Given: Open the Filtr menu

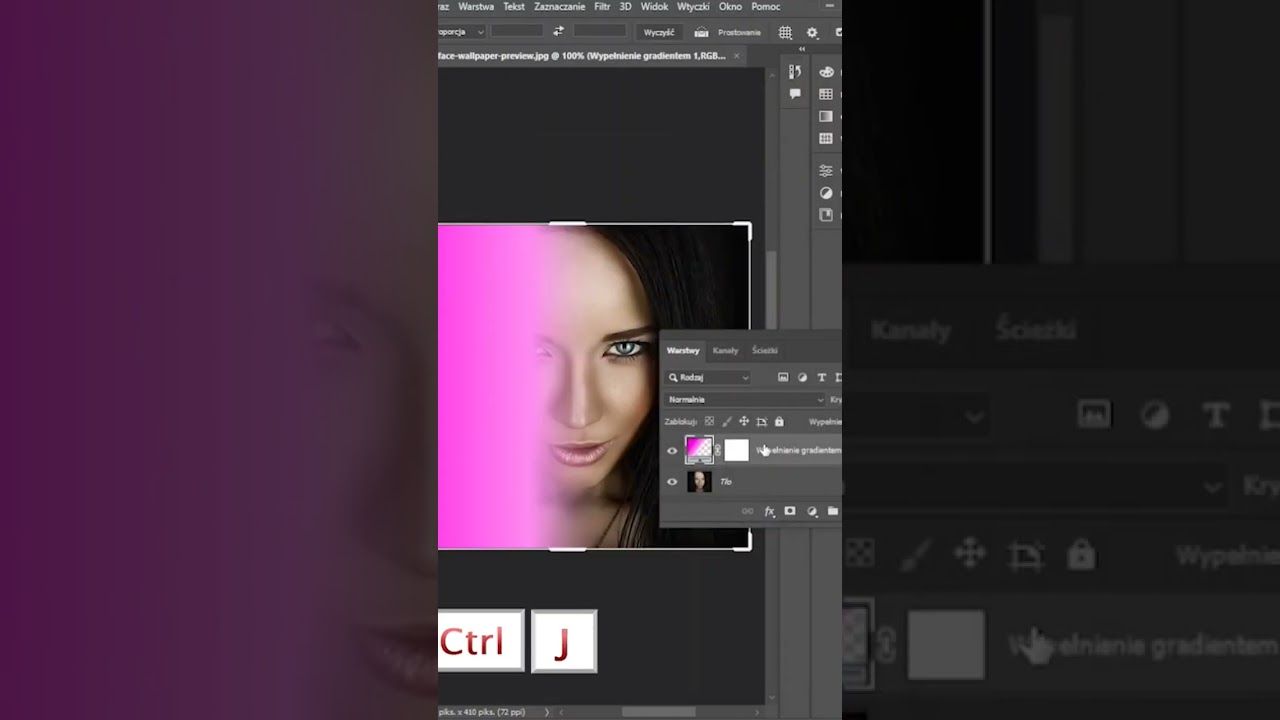Looking at the screenshot, I should tap(602, 7).
